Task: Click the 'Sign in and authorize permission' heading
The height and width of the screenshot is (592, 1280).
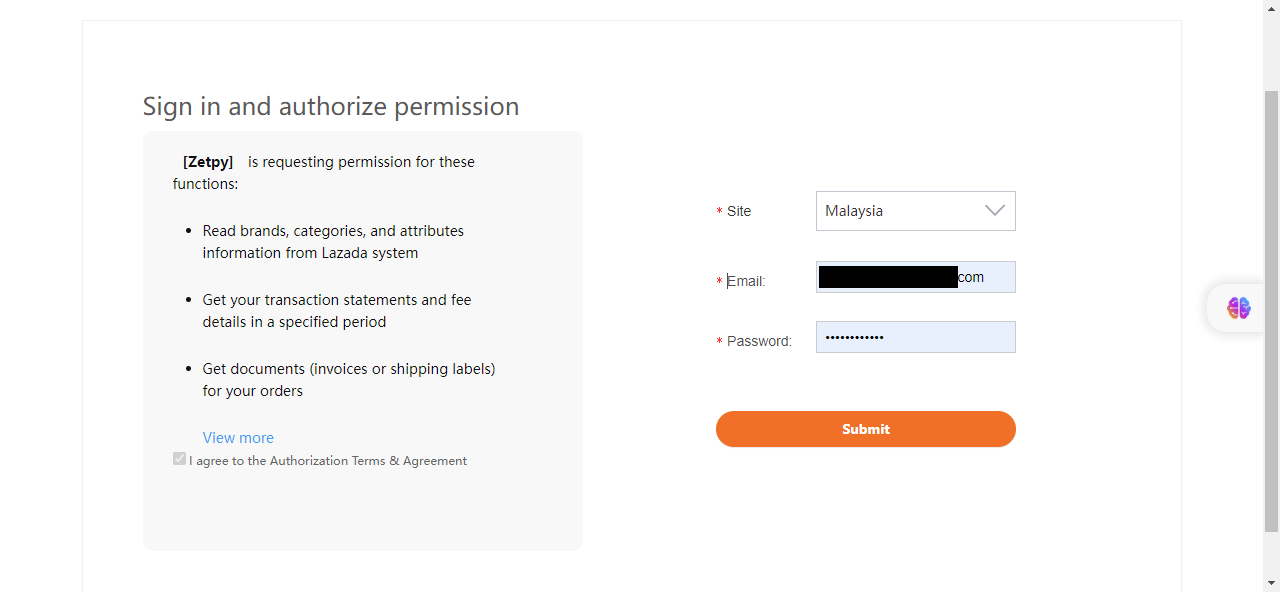Action: click(331, 106)
